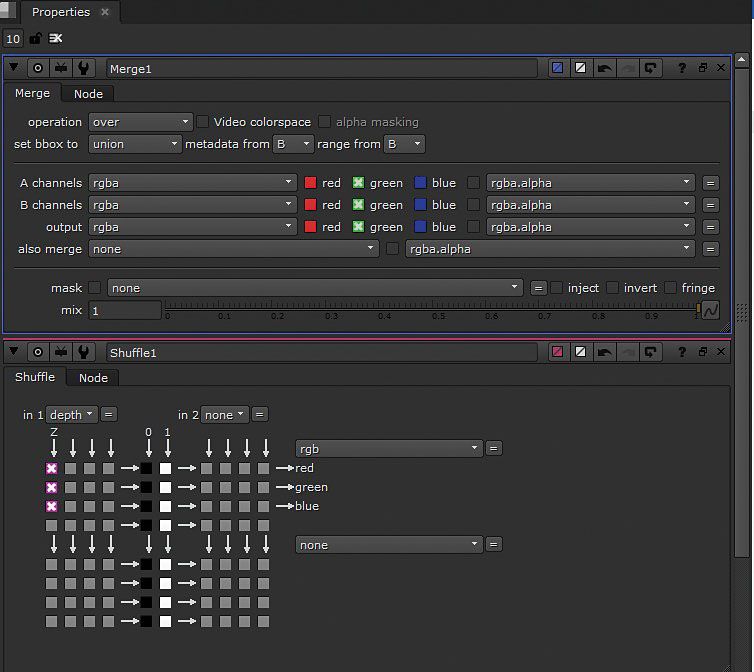
Task: Toggle the invert mask checkbox
Action: (611, 288)
